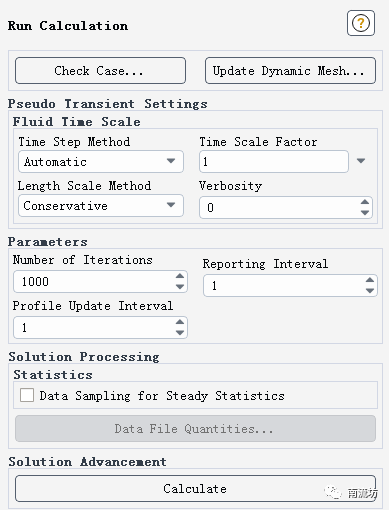Image resolution: width=389 pixels, height=510 pixels.
Task: Click the Number of Iterations field
Action: [100, 282]
